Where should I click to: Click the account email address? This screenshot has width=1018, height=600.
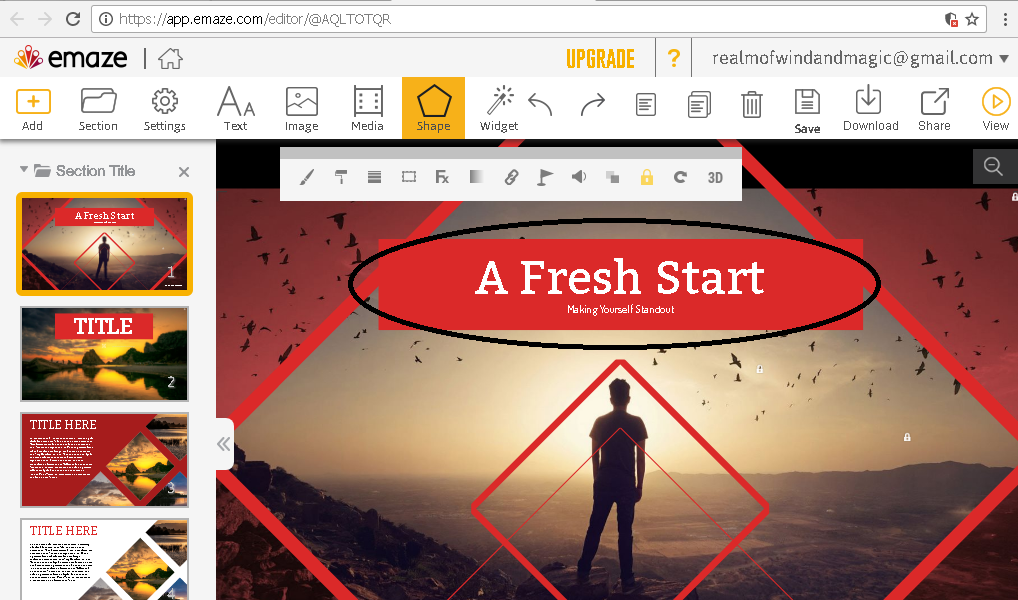click(x=852, y=58)
